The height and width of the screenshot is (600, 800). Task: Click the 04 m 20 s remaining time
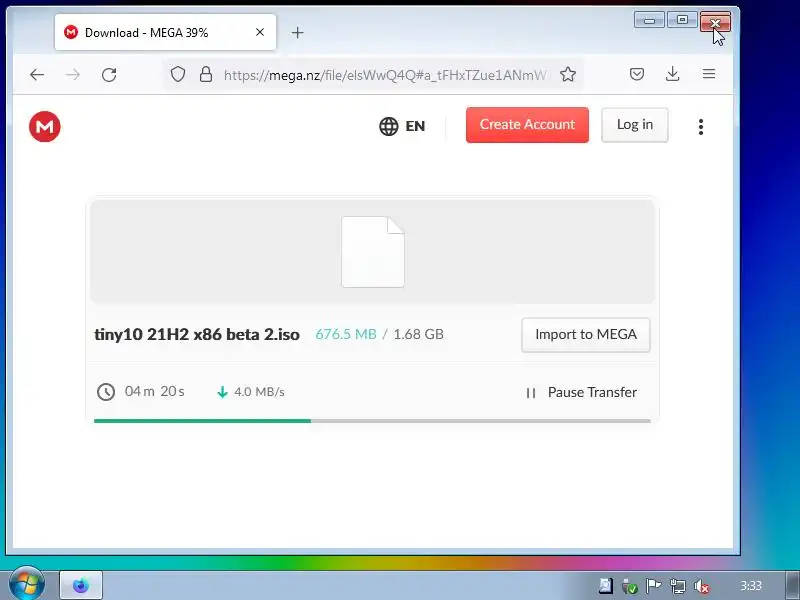pos(155,391)
